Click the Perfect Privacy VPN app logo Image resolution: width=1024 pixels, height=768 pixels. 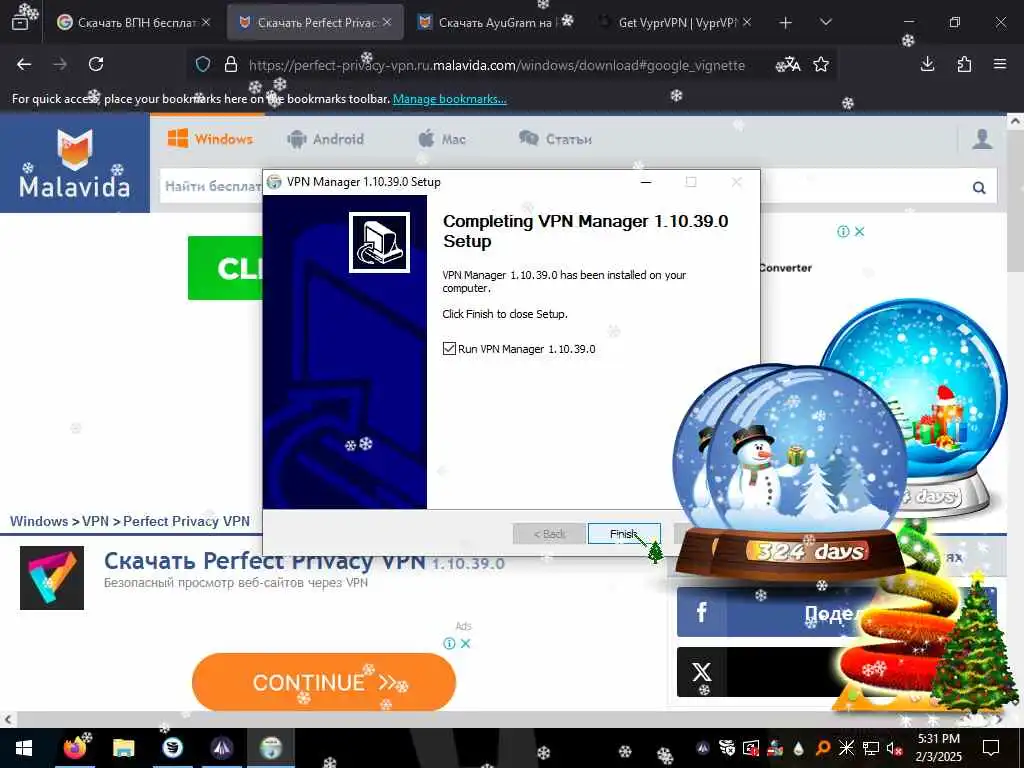pos(52,578)
